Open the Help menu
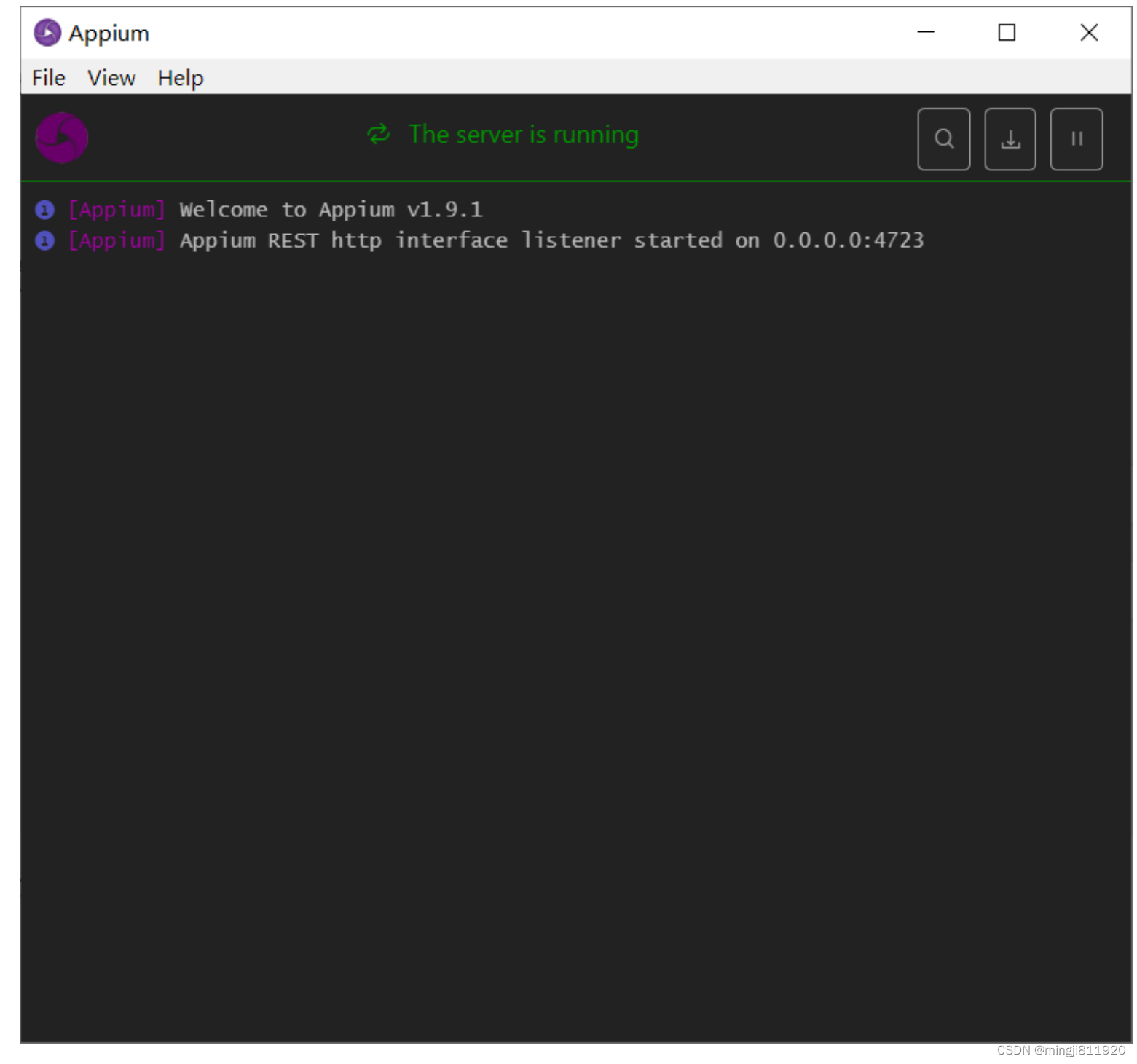Screen dimensions: 1137x1064 [181, 78]
